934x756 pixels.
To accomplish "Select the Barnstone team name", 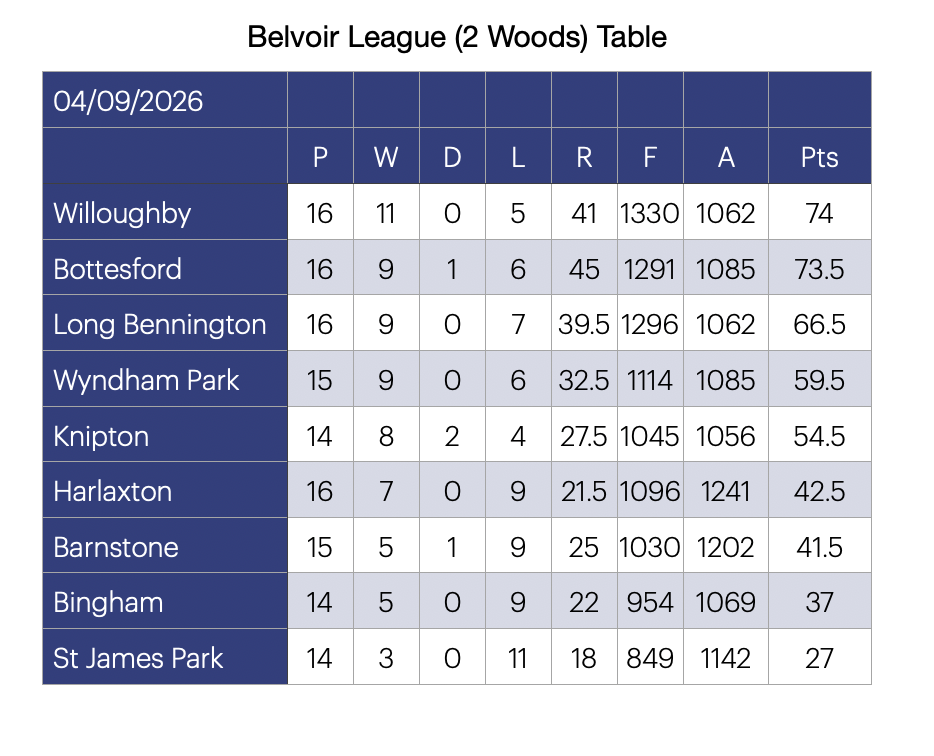I will click(116, 547).
